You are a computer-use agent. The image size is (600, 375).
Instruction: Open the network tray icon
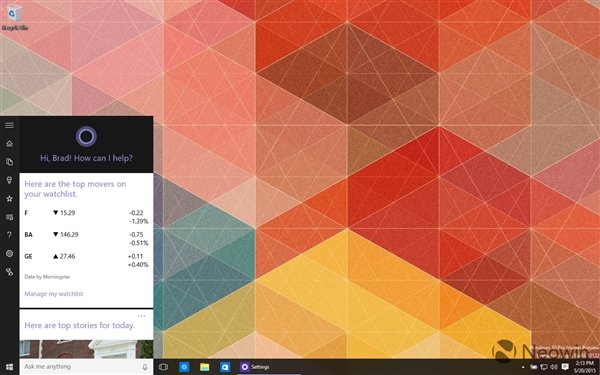(544, 367)
